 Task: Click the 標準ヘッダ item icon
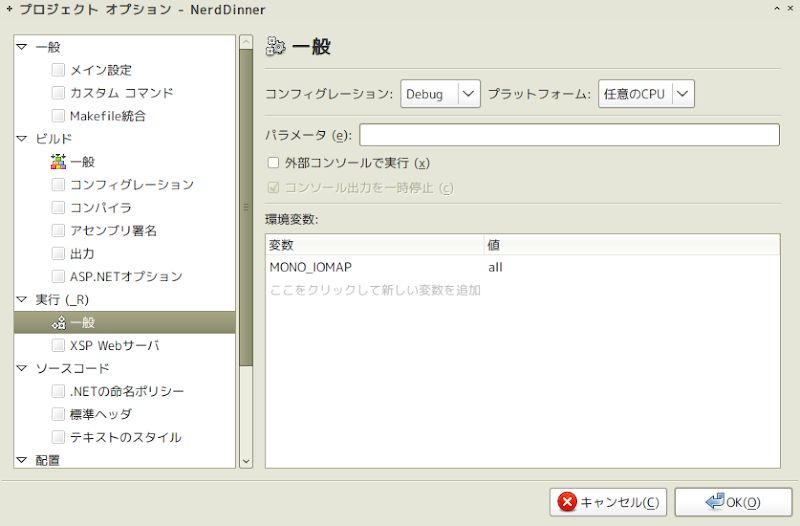[x=58, y=414]
